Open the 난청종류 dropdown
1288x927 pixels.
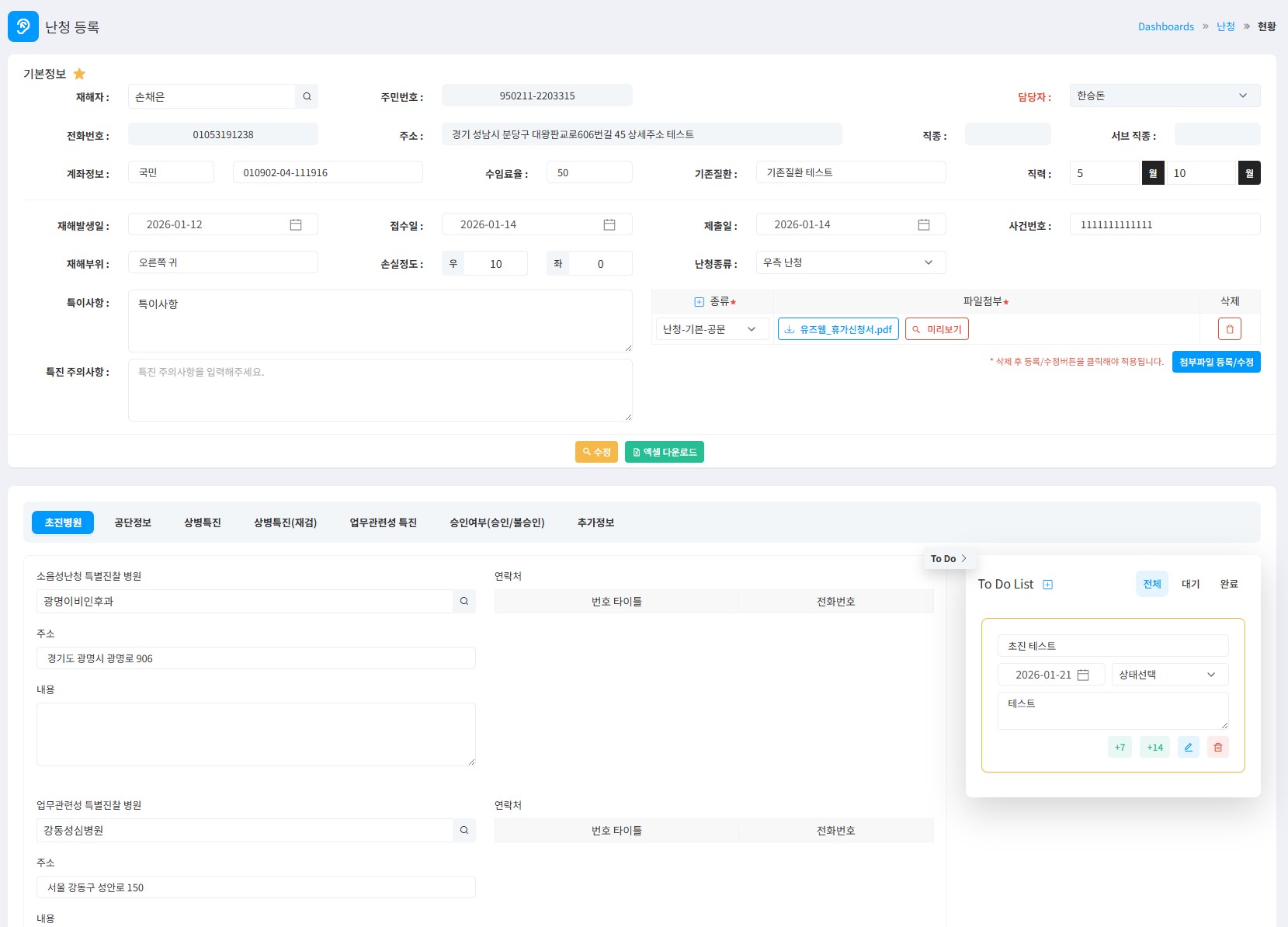[x=850, y=262]
